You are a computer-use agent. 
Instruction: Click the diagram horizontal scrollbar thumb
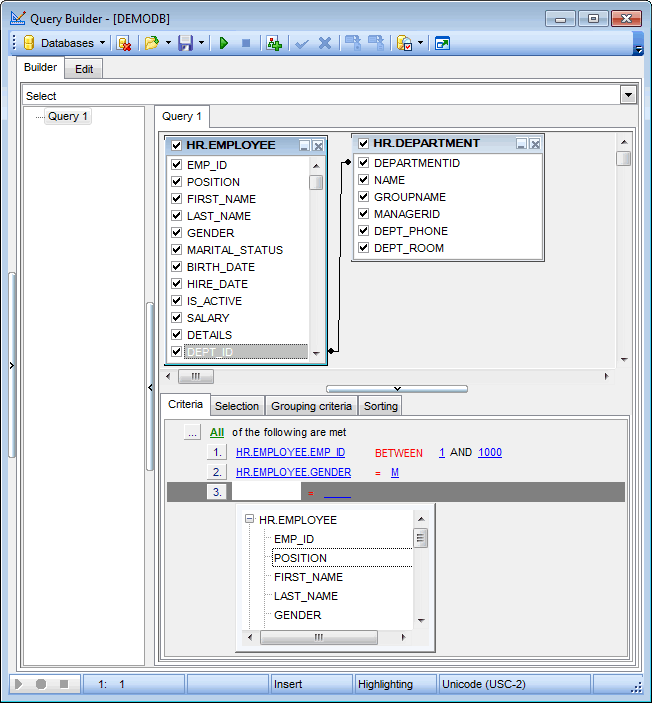coord(196,376)
